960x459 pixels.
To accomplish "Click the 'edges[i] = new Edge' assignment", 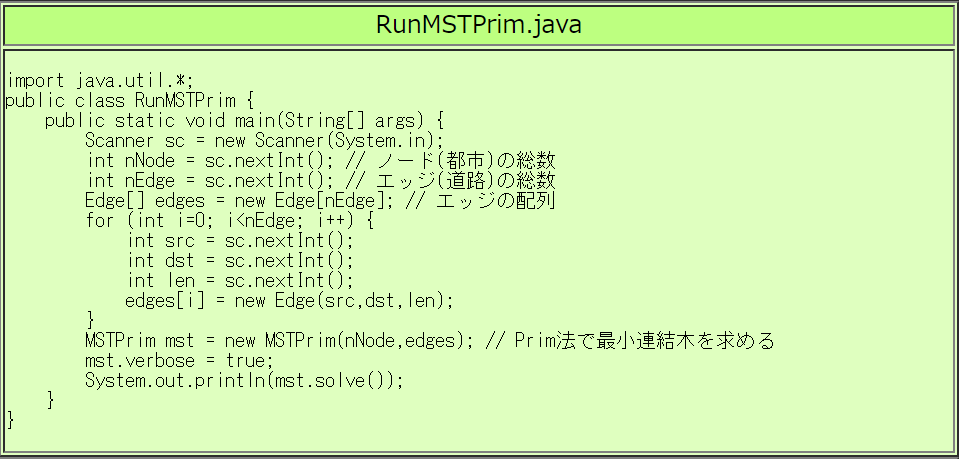I will point(289,300).
